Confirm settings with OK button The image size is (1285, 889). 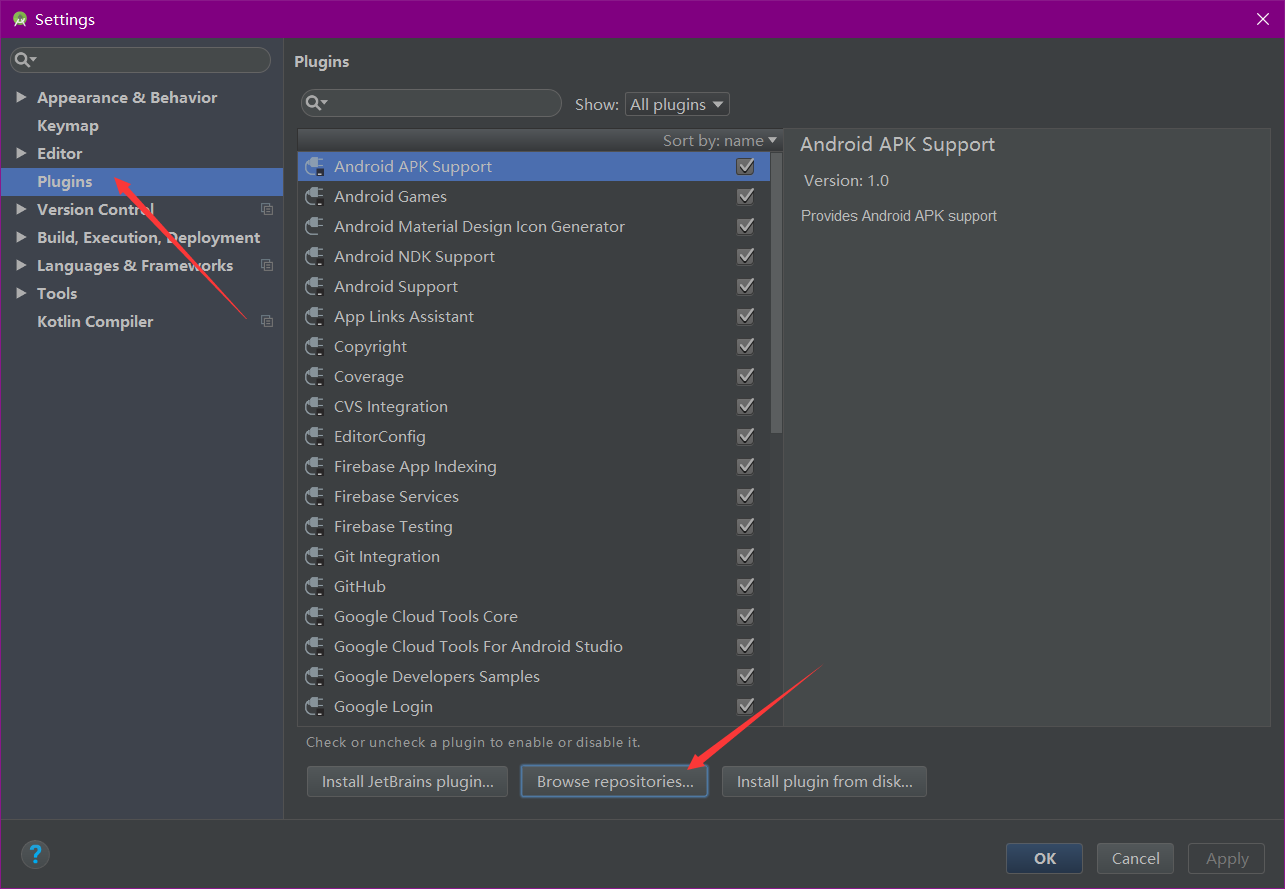(x=1044, y=858)
